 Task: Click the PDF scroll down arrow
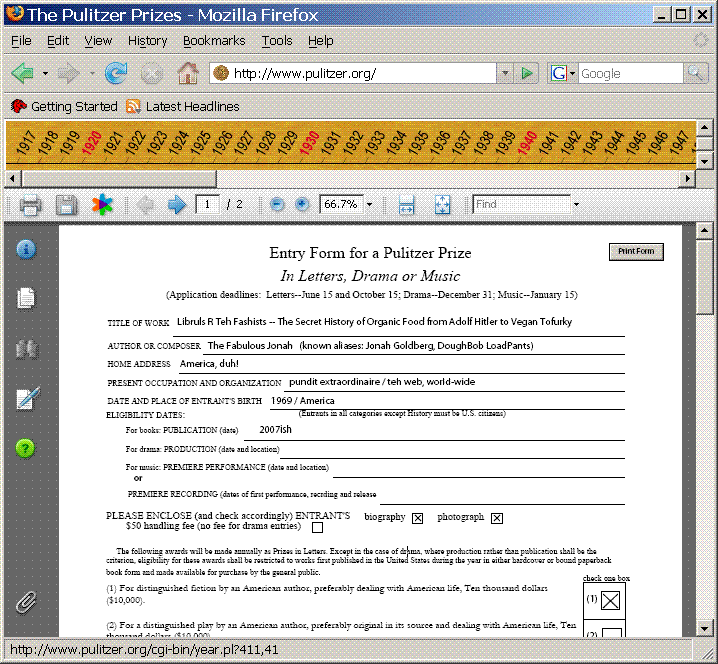pos(704,628)
